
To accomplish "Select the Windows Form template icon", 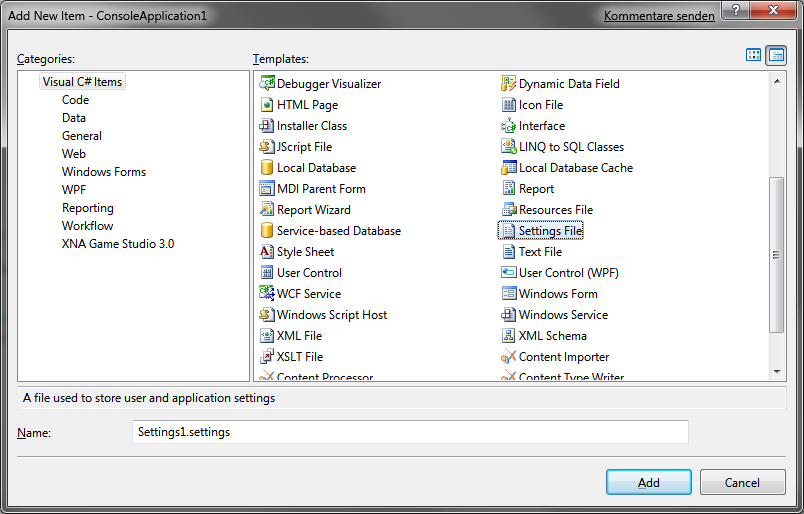I will [509, 294].
